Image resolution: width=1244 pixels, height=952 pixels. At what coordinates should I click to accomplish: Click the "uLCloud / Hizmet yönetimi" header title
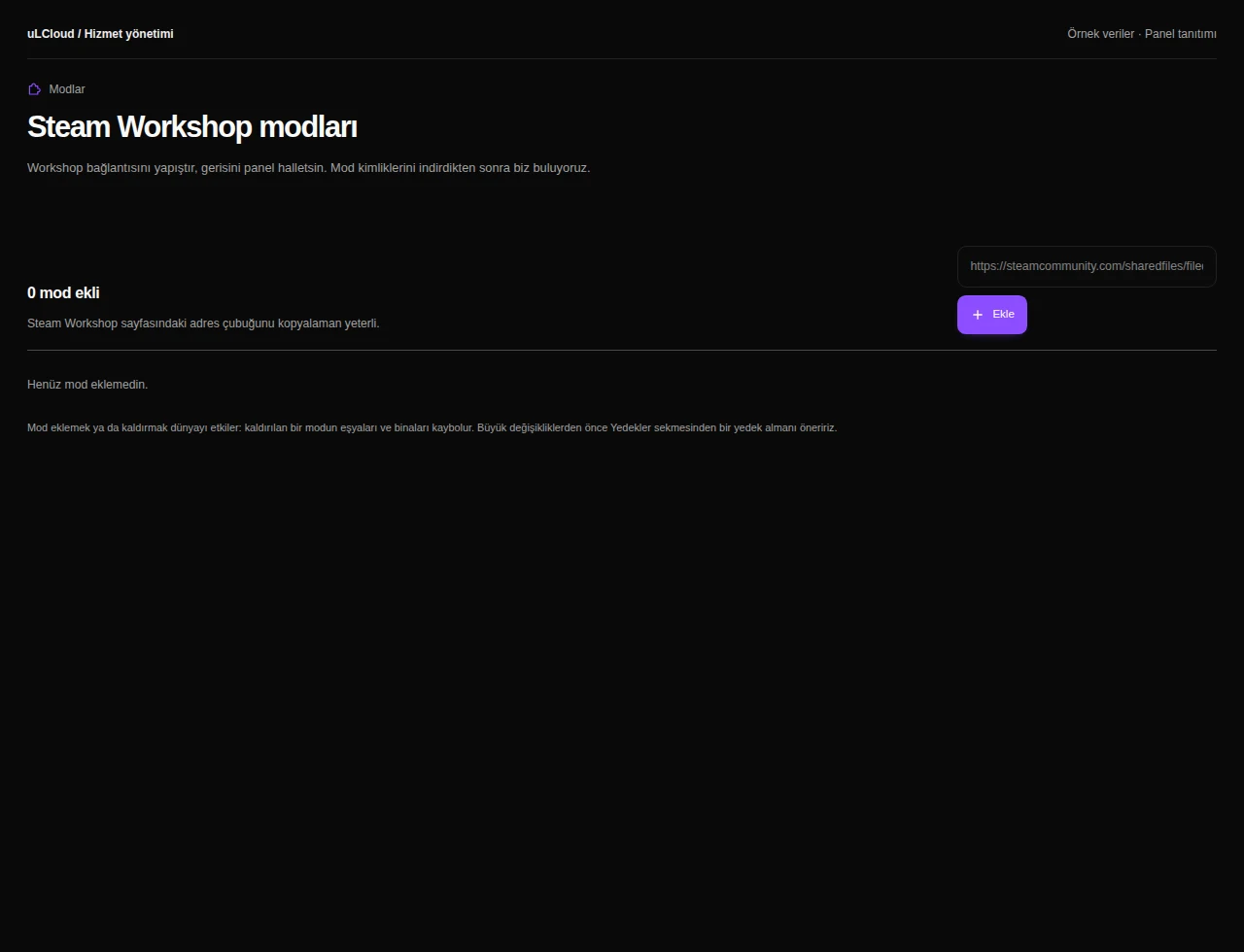click(100, 34)
